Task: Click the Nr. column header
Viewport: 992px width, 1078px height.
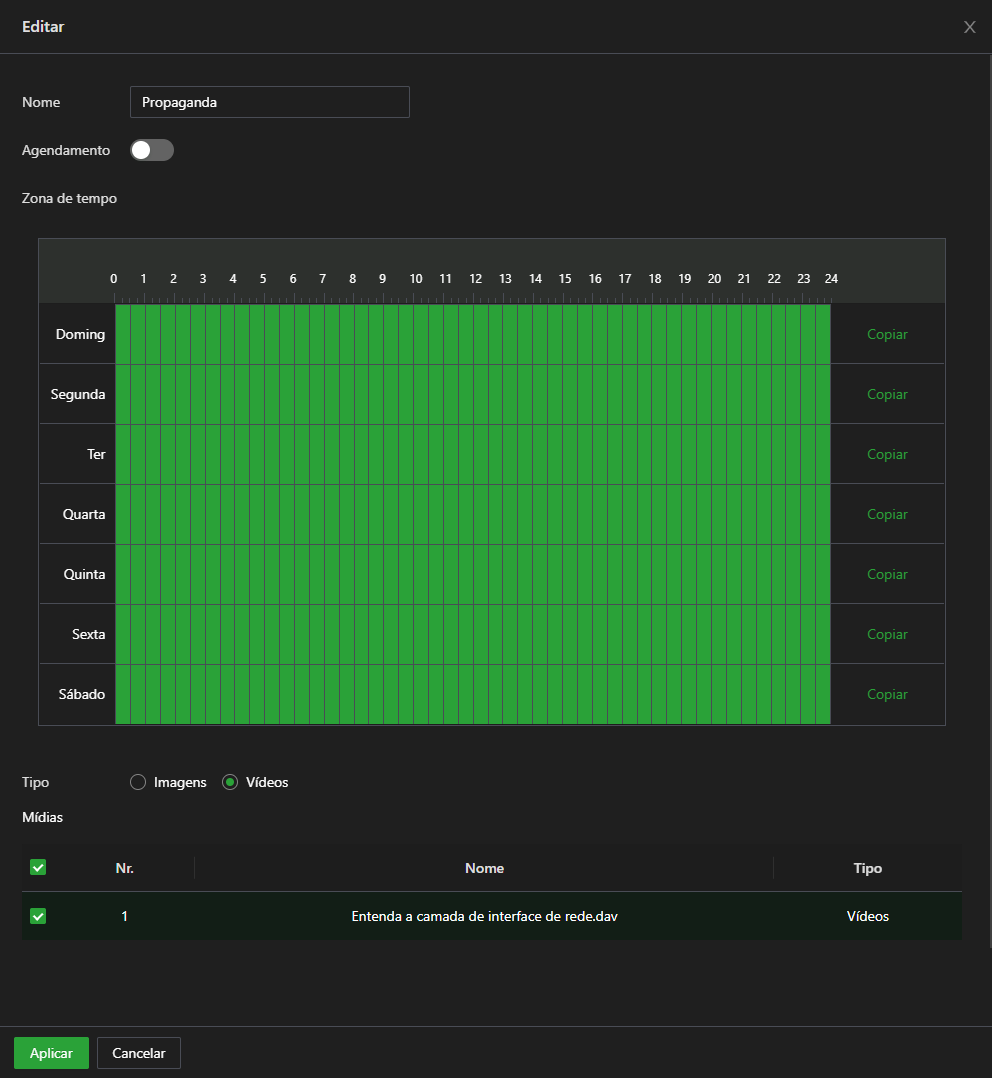Action: tap(124, 868)
